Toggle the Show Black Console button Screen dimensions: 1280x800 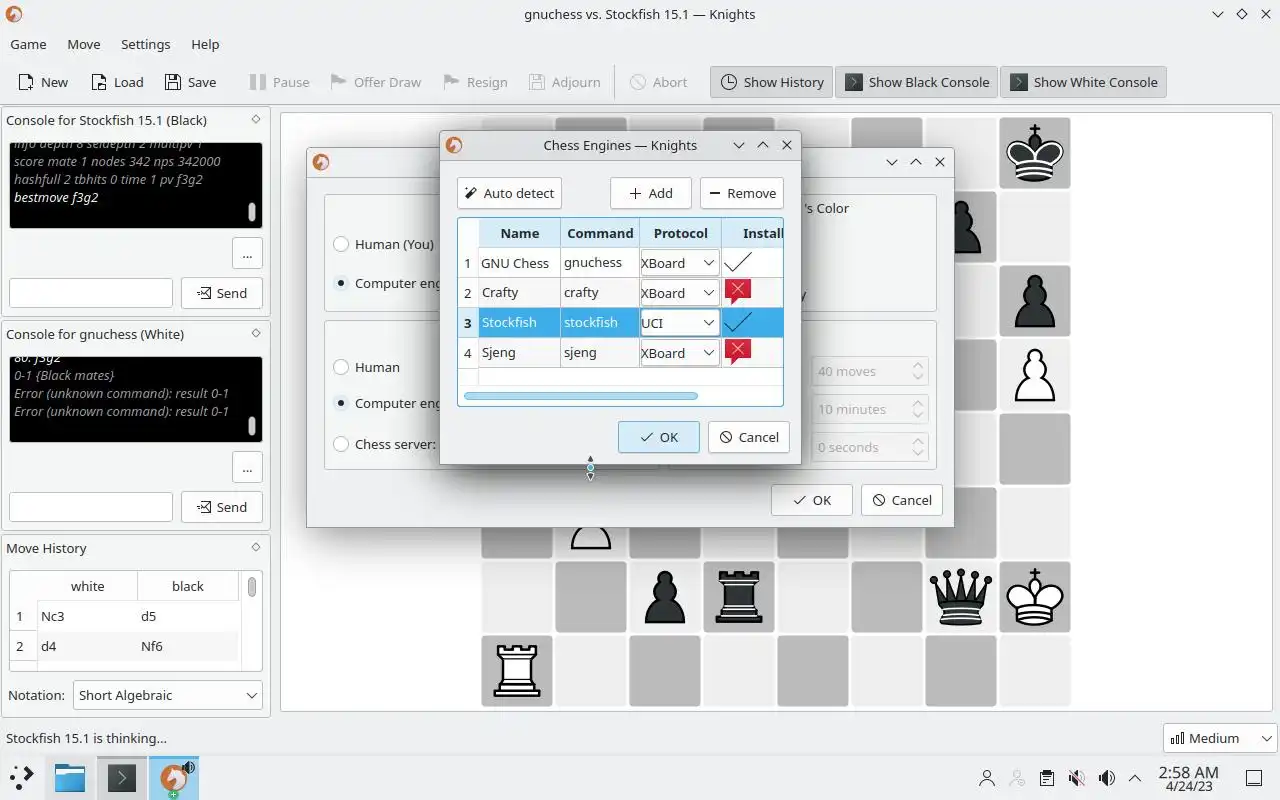pos(917,82)
